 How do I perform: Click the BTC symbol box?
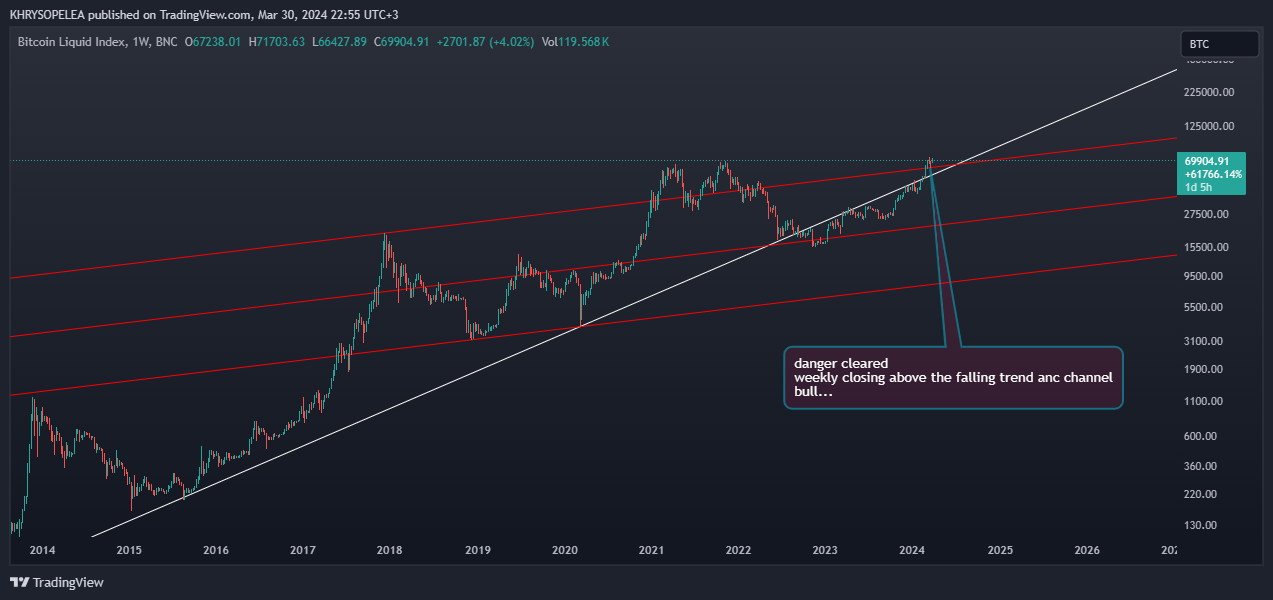pos(1219,44)
